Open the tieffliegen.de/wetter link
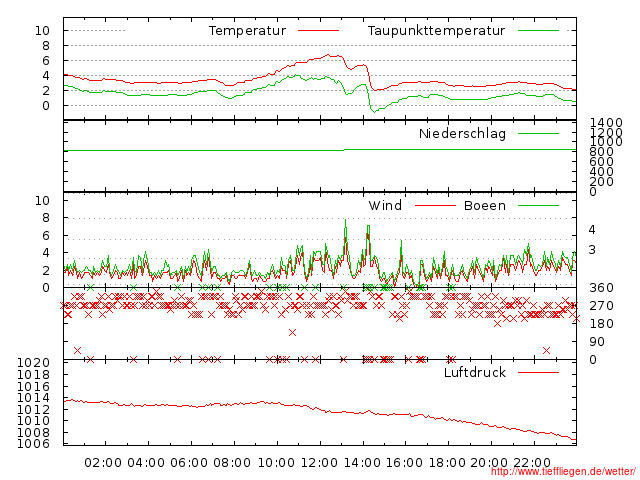 (x=564, y=471)
